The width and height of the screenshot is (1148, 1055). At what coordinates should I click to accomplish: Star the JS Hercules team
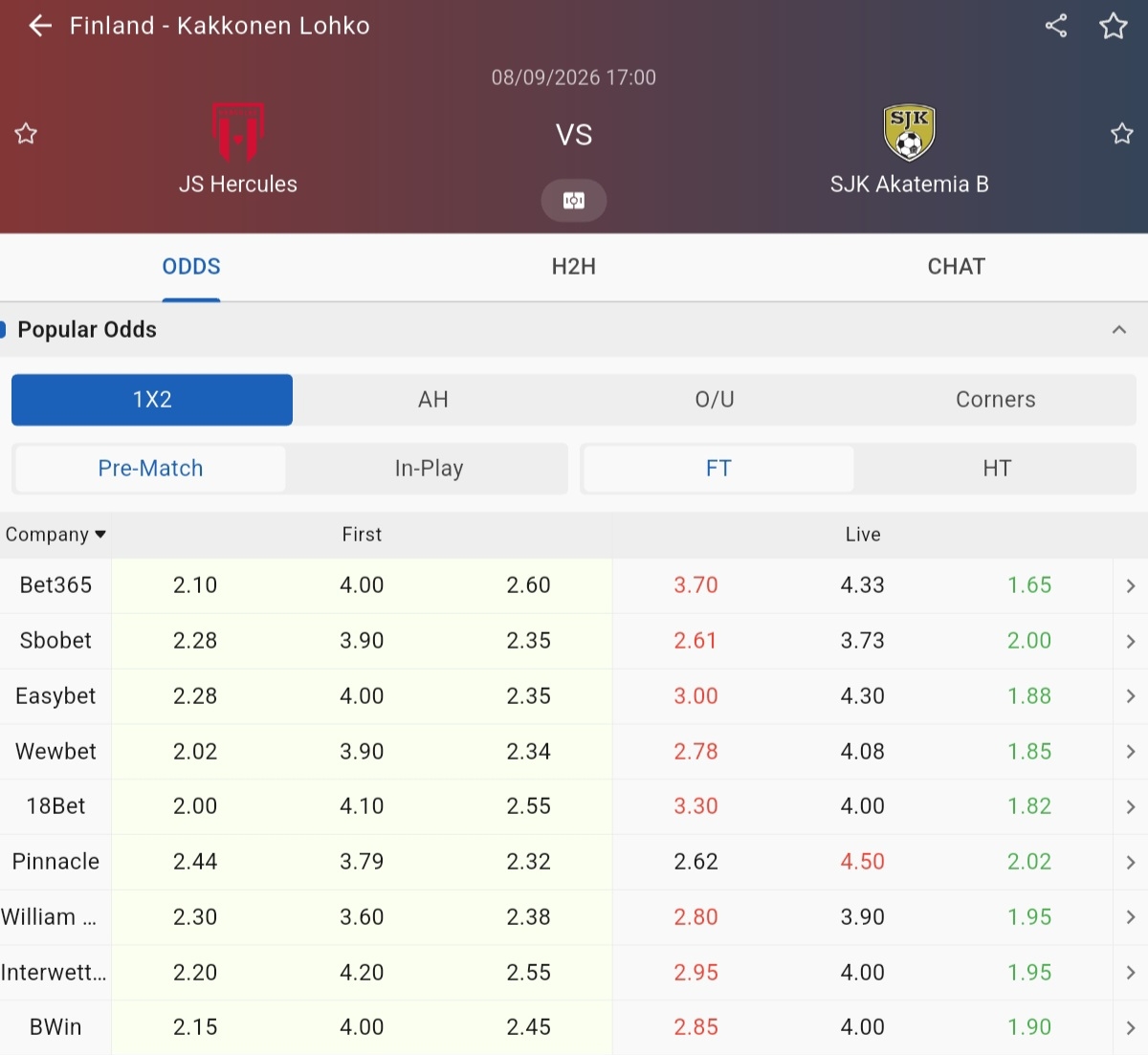click(26, 133)
